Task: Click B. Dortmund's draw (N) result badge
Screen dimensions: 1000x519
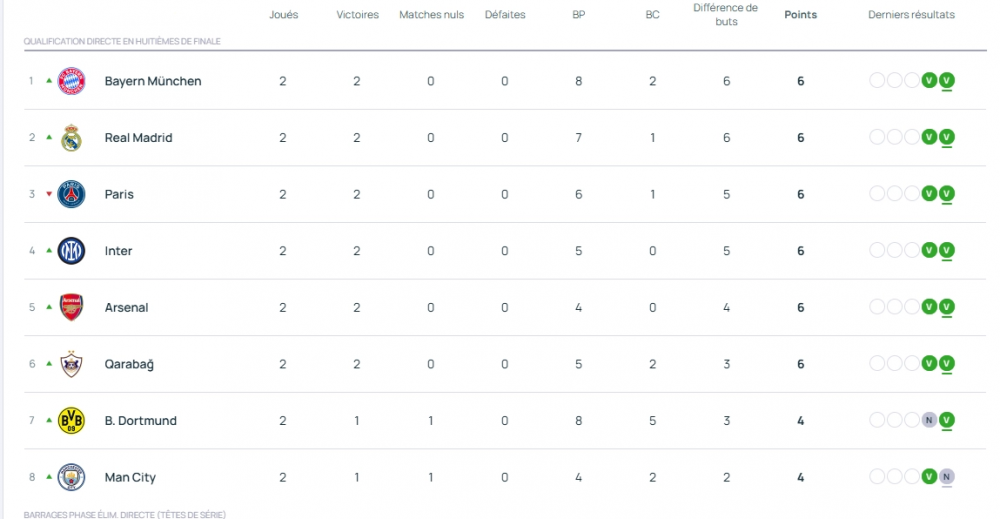Action: pos(929,421)
